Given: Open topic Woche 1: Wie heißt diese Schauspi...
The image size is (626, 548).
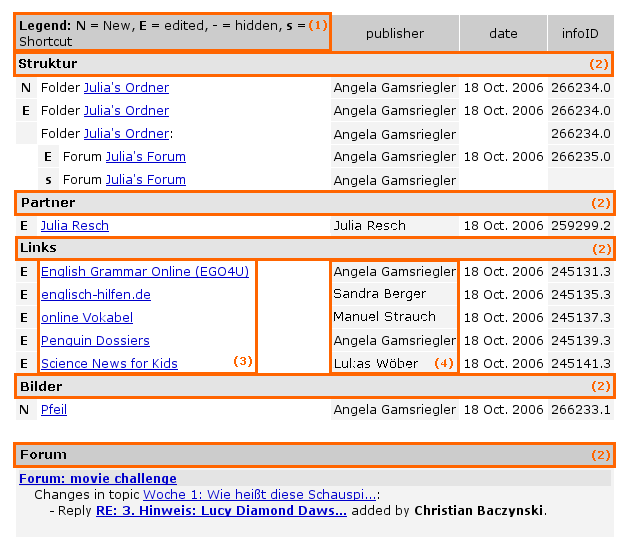Looking at the screenshot, I should [x=260, y=495].
